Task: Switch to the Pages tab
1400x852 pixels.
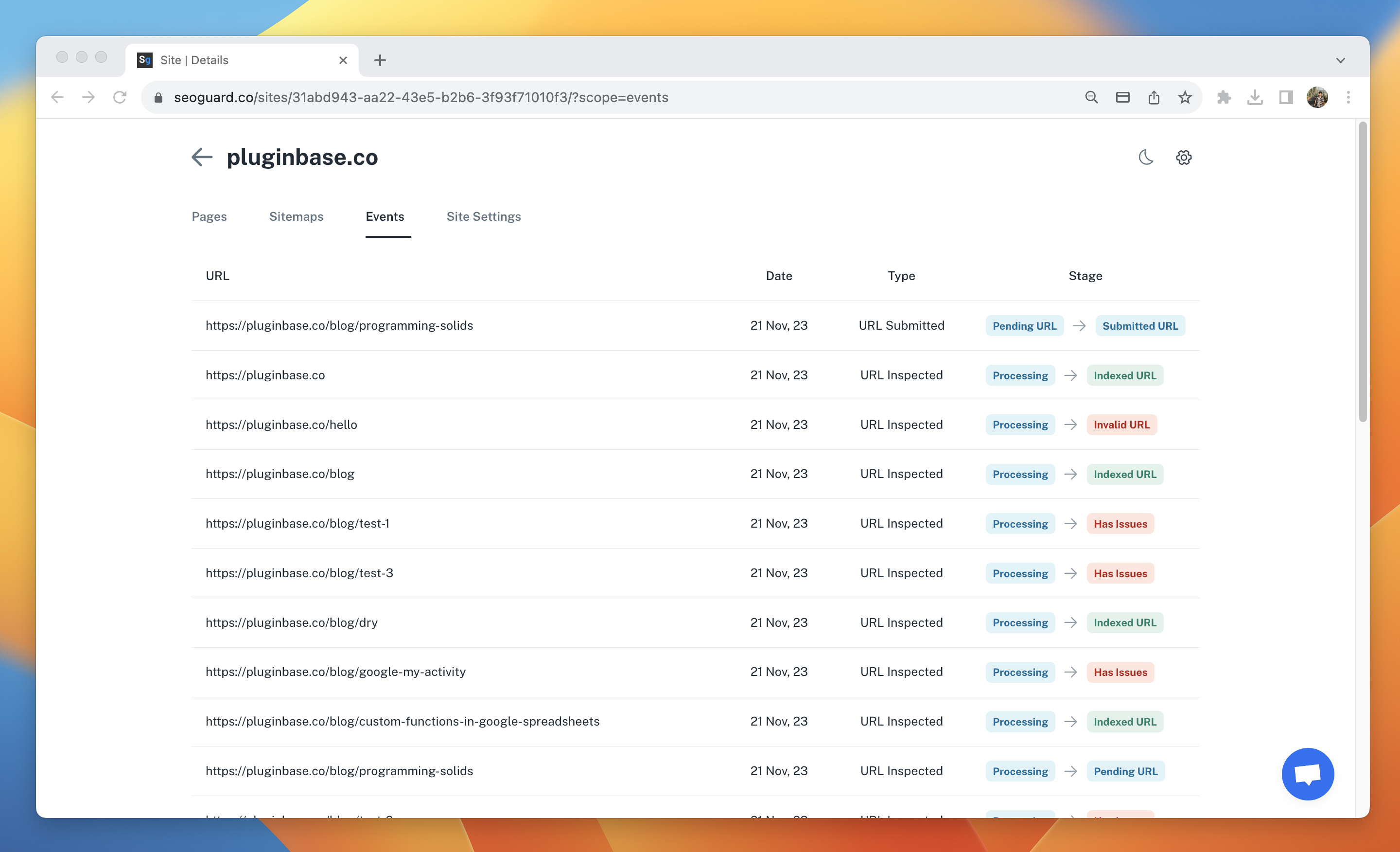Action: point(209,216)
